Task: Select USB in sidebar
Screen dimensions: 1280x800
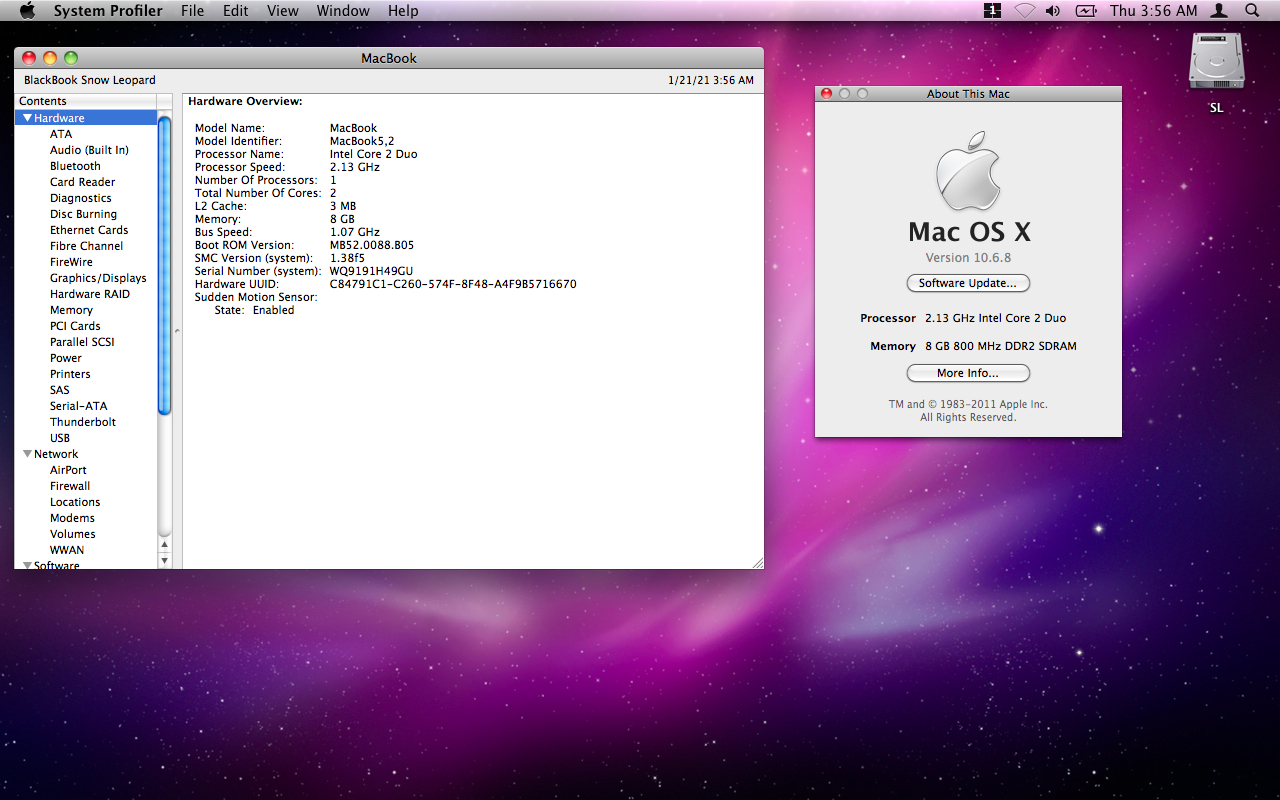Action: coord(60,438)
